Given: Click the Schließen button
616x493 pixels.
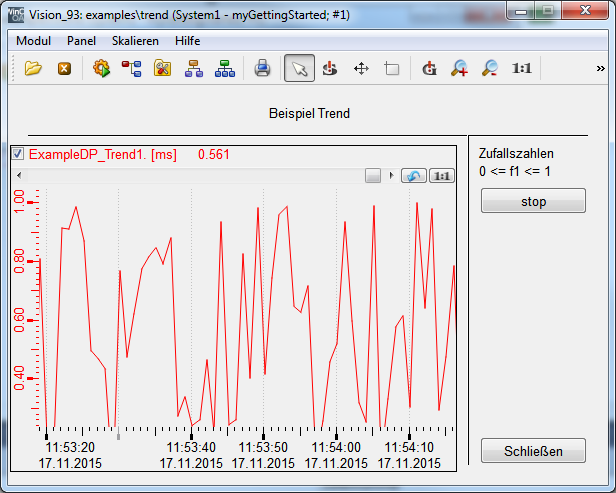Looking at the screenshot, I should point(532,451).
